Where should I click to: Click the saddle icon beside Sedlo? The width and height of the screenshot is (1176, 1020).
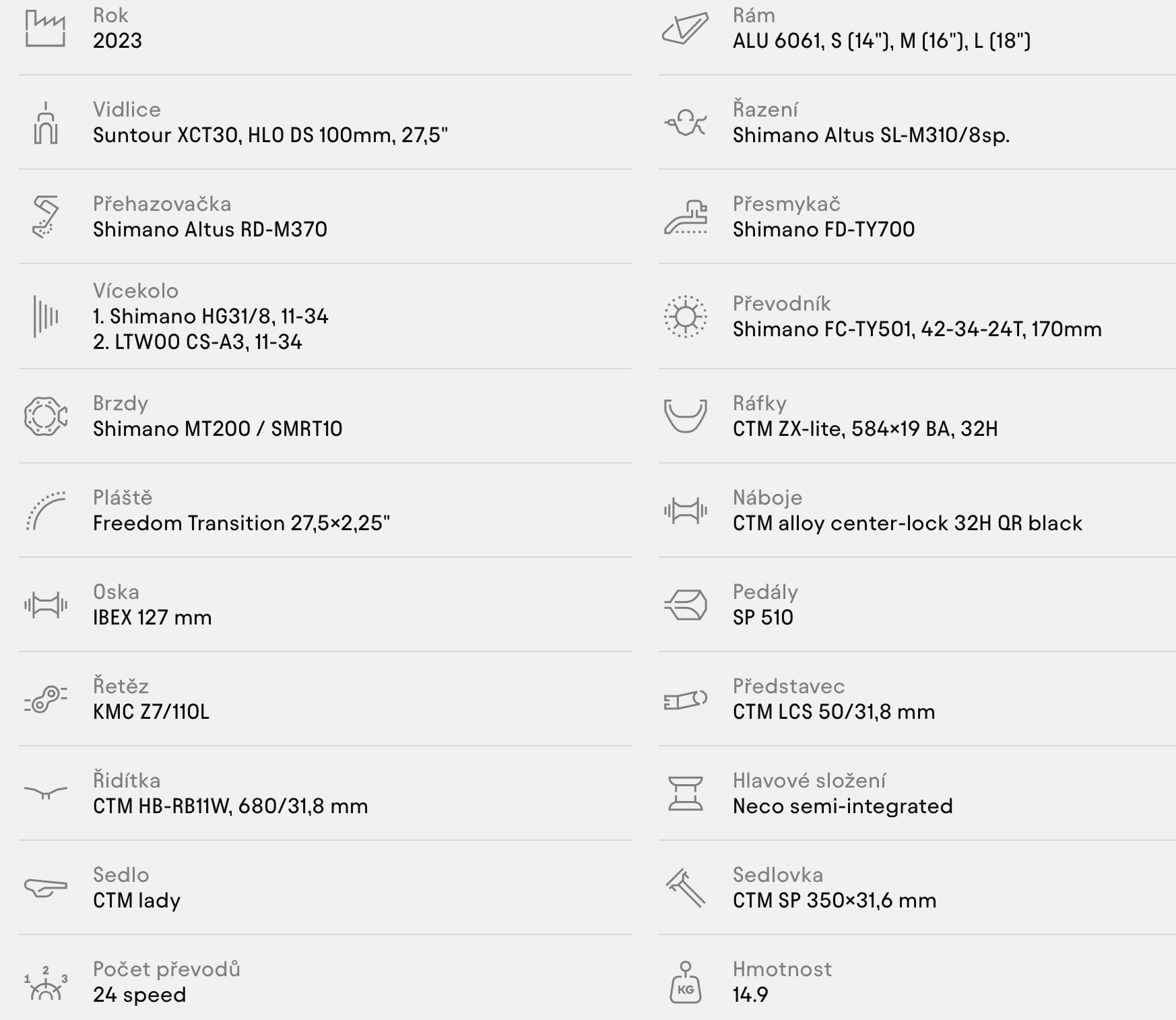pos(45,888)
